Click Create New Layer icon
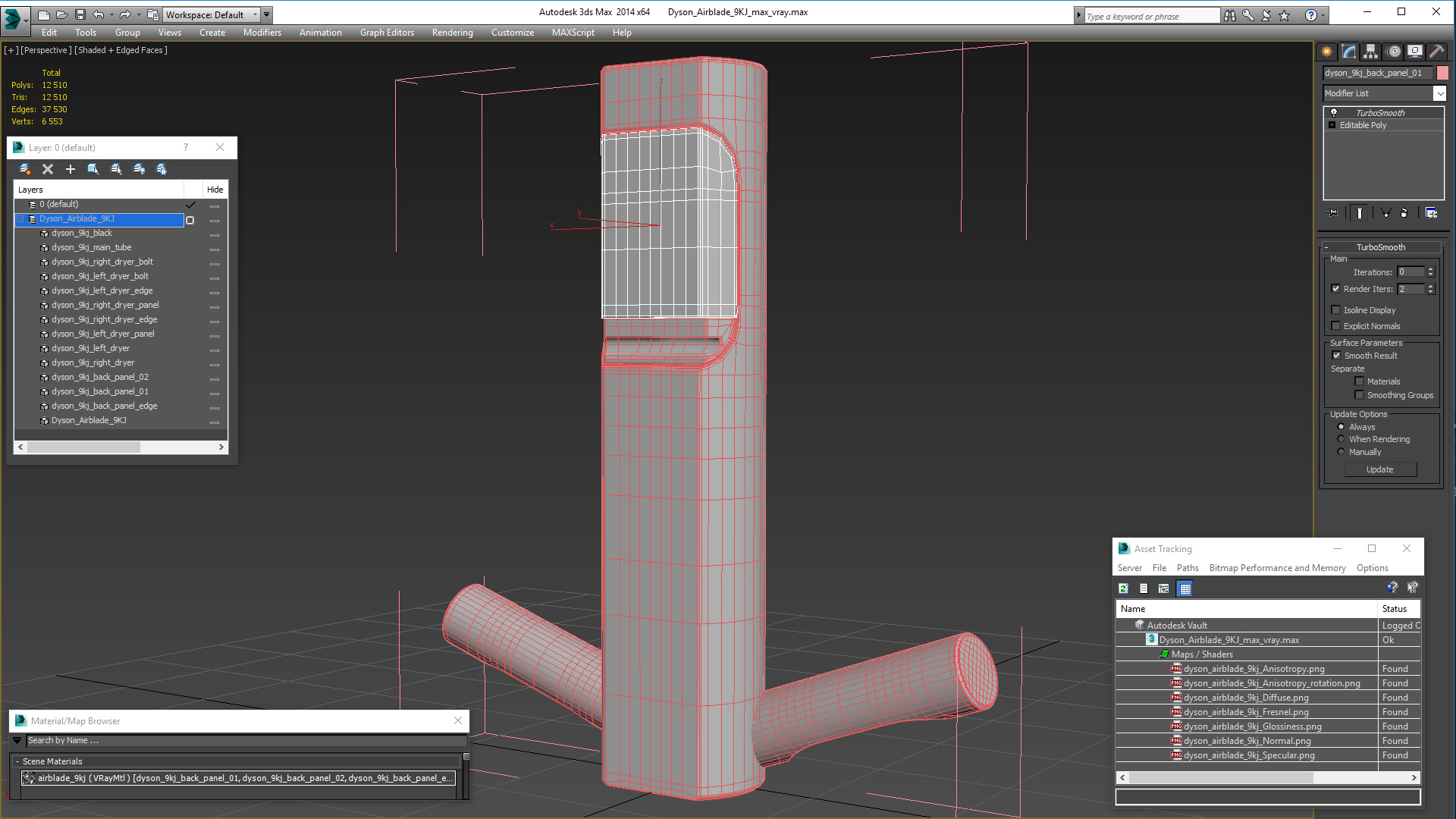Viewport: 1456px width, 819px height. [25, 169]
